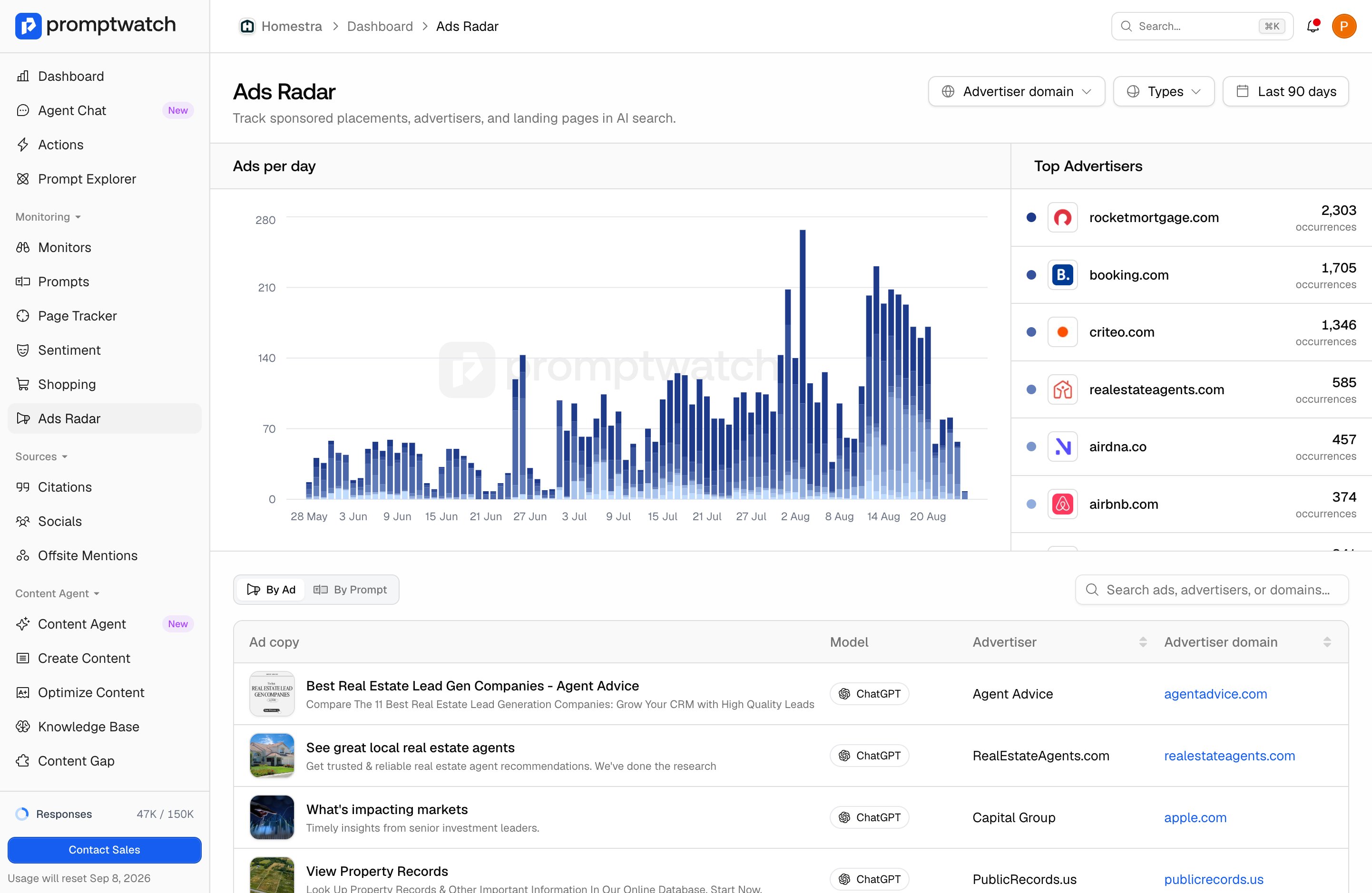The image size is (1372, 893).
Task: Switch to By Ad view
Action: point(271,589)
